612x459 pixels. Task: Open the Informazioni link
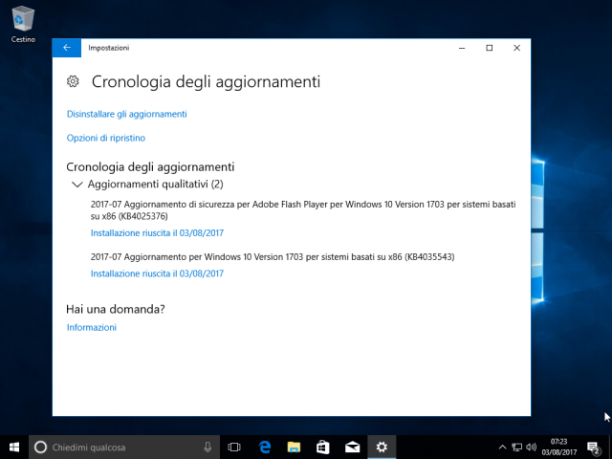(x=92, y=327)
